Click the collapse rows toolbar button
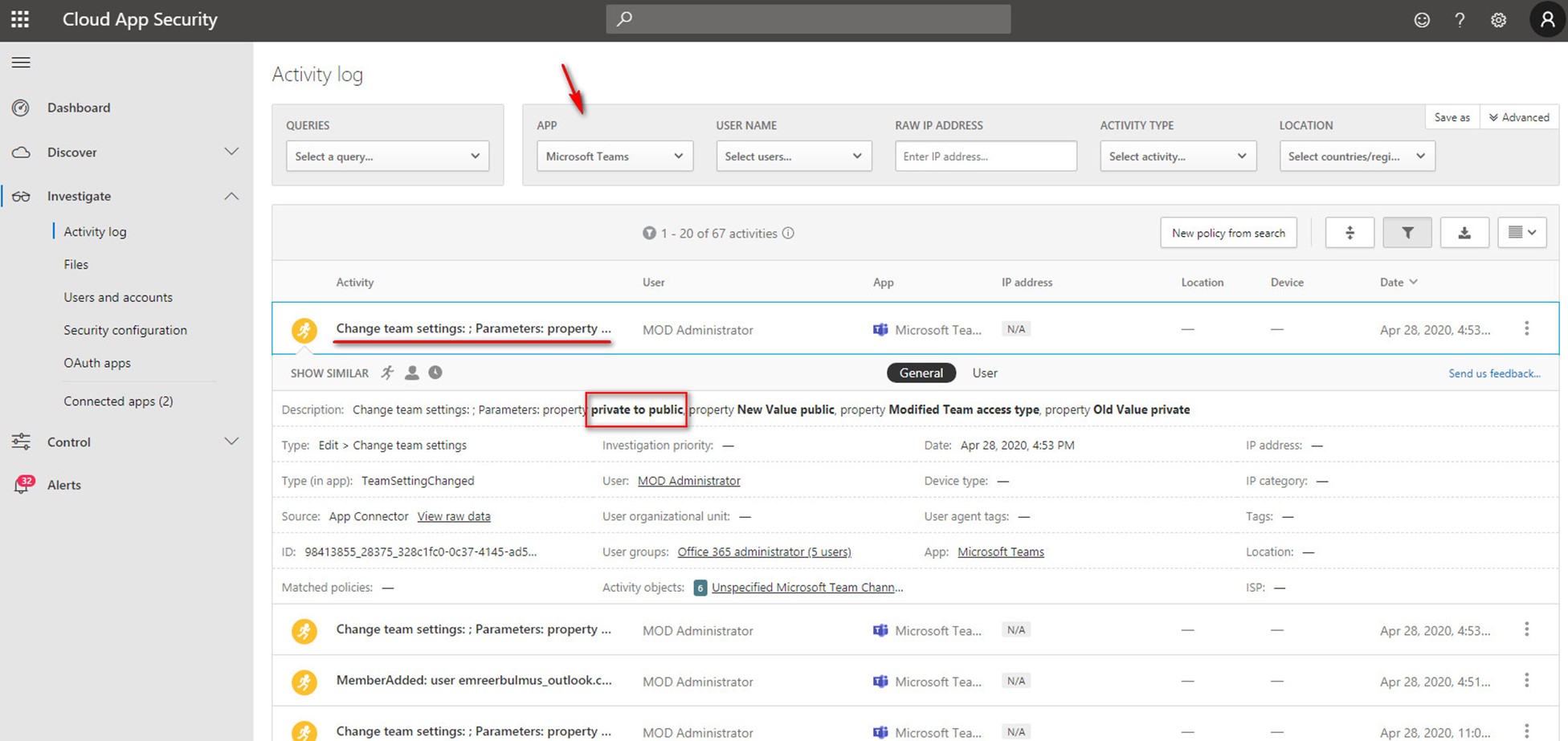 click(1350, 233)
